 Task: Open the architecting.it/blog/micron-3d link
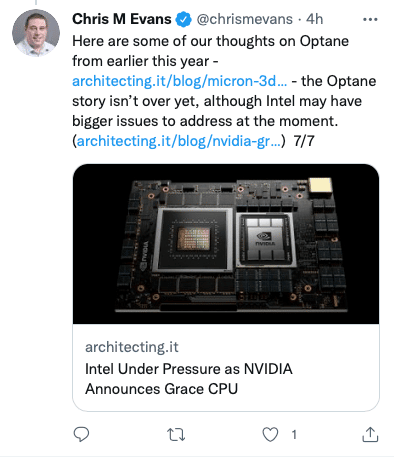click(179, 81)
